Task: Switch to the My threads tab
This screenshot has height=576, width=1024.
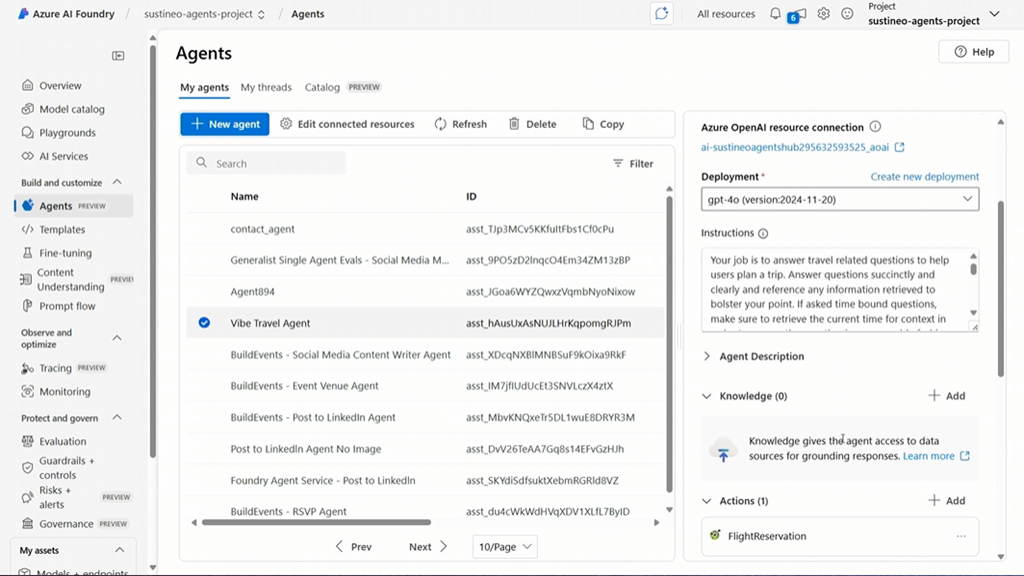Action: tap(266, 87)
